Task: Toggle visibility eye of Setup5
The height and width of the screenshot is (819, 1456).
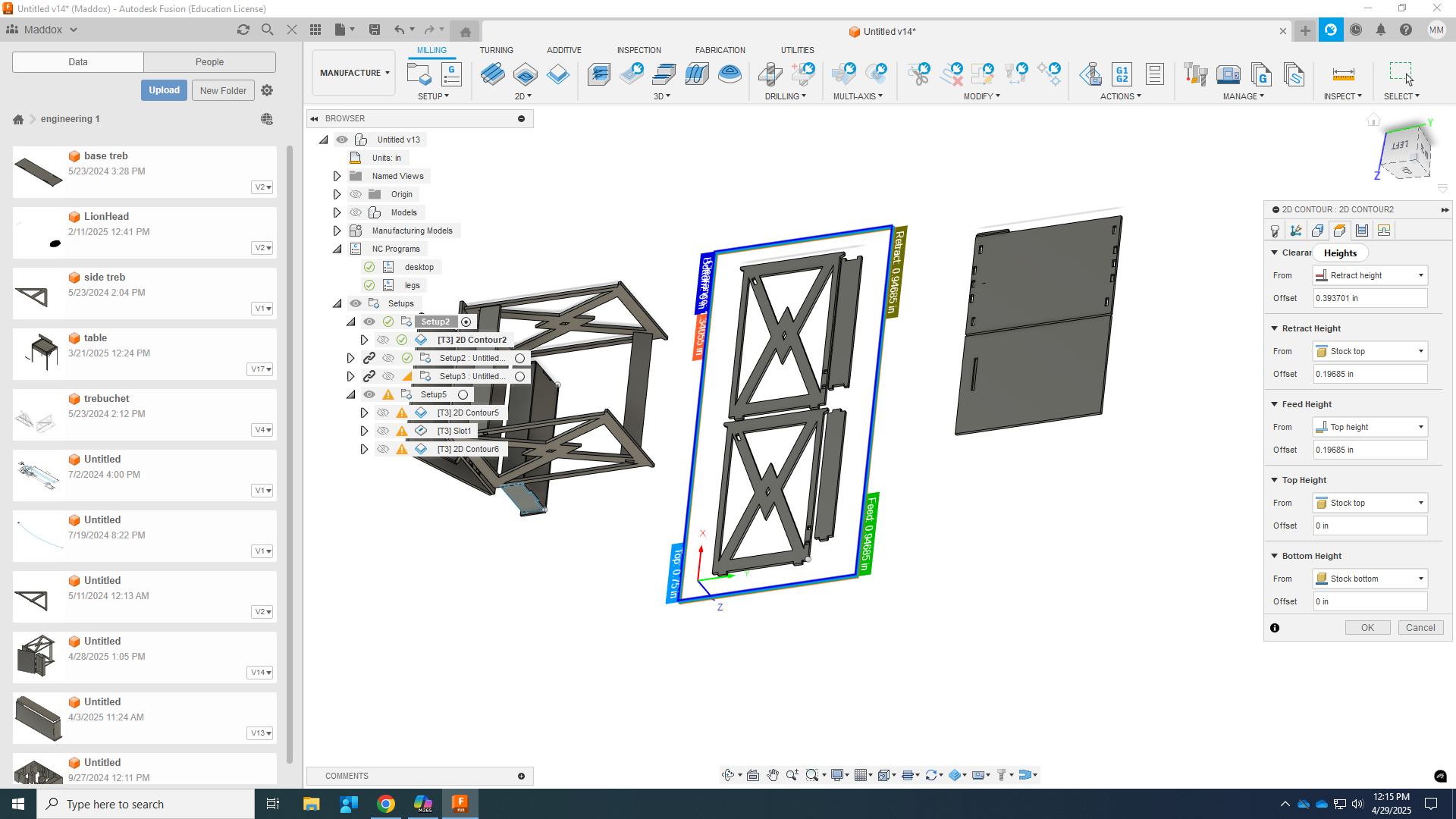Action: (x=369, y=394)
